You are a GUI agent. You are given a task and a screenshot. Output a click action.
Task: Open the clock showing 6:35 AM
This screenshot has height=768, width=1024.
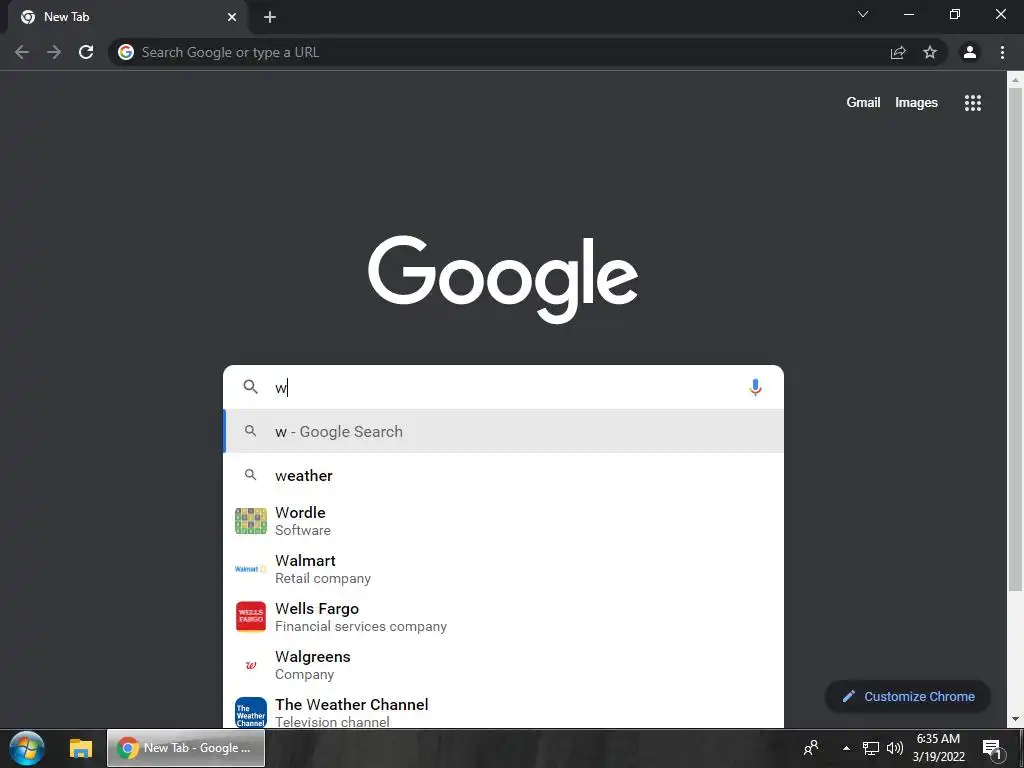point(938,748)
